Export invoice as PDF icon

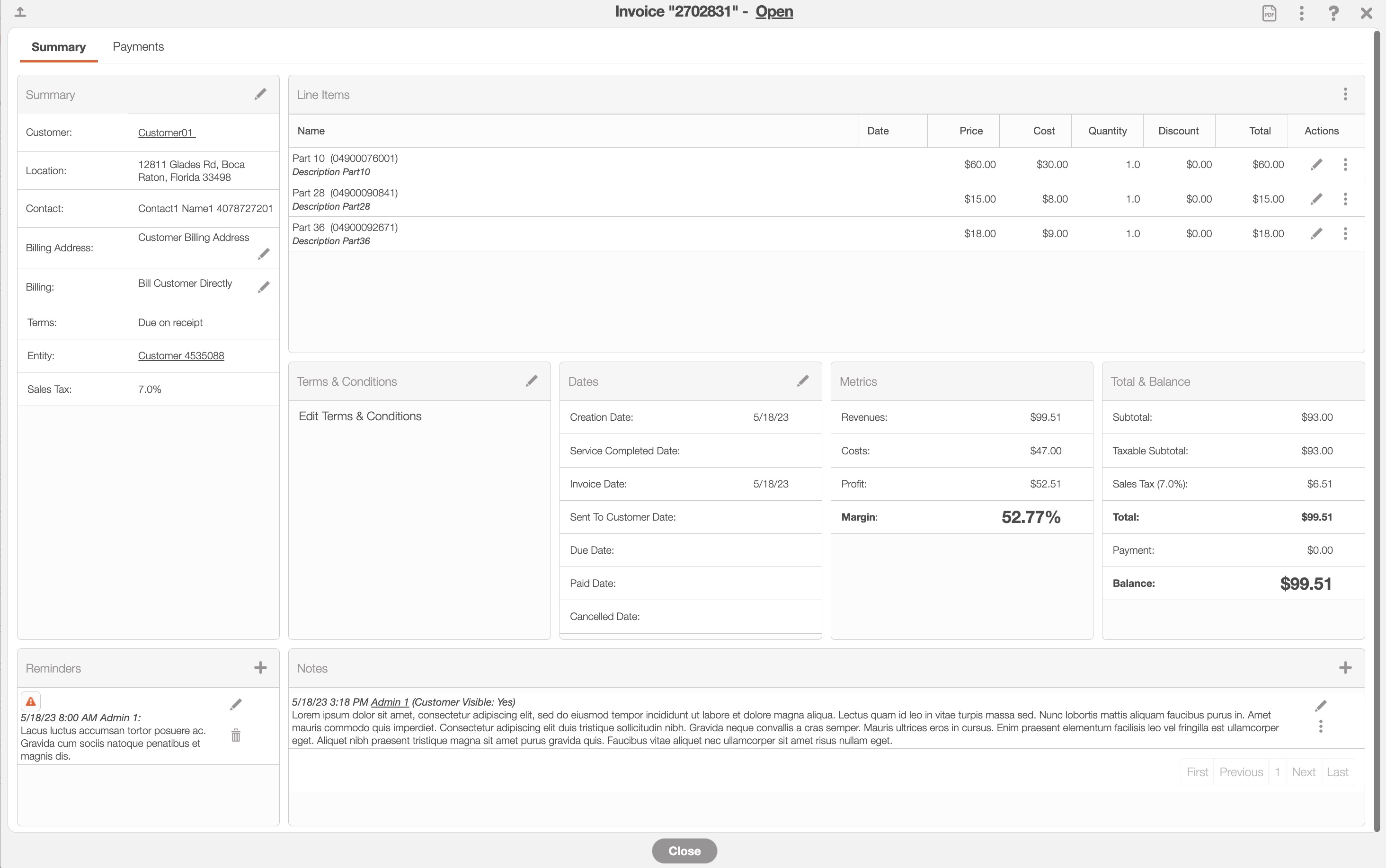tap(1269, 13)
